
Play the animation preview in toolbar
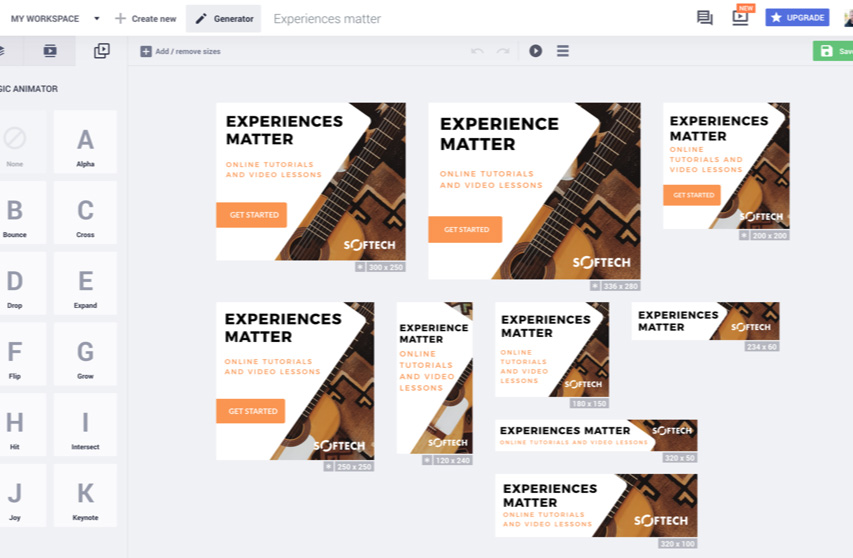point(535,51)
